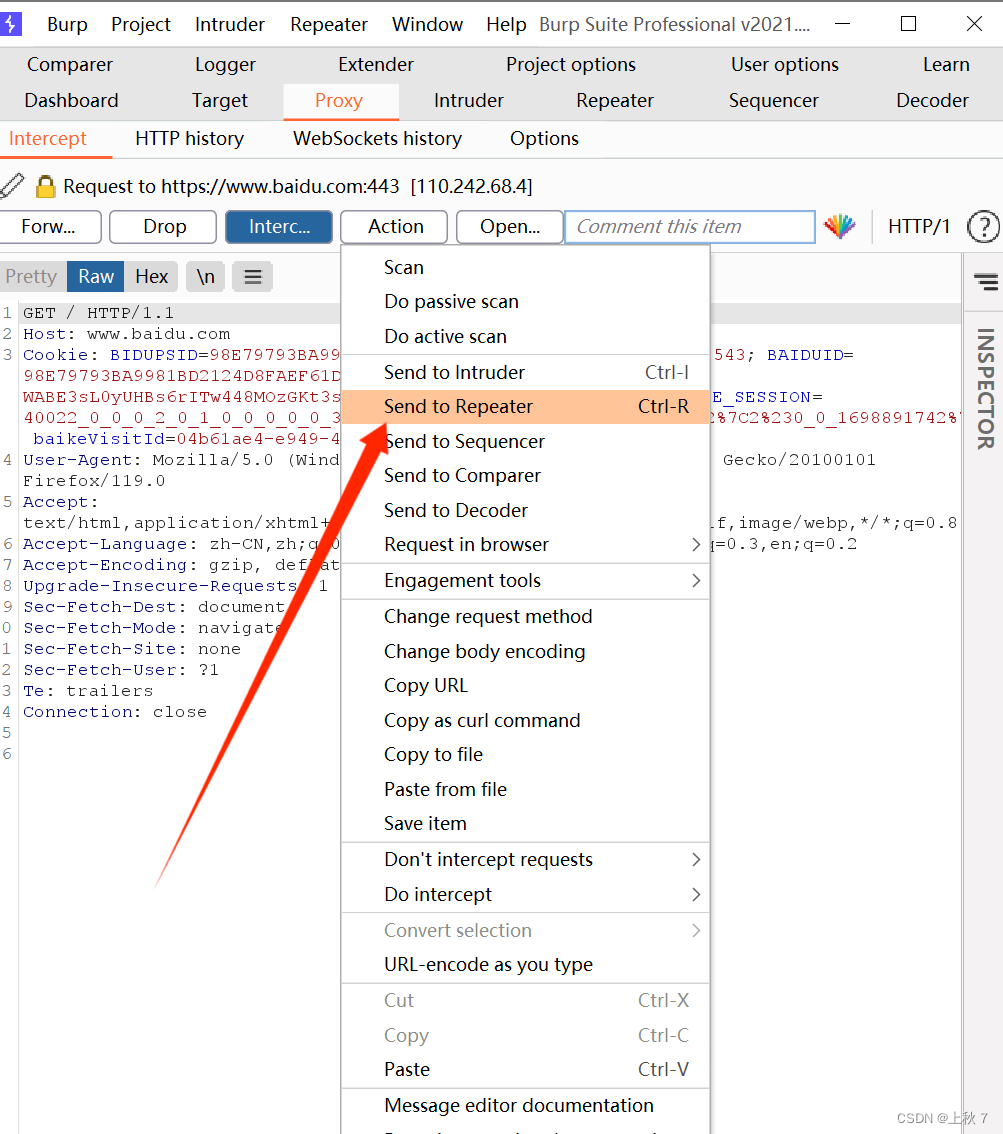Click the Burp Suite lightning logo icon
The height and width of the screenshot is (1134, 1003).
point(10,23)
